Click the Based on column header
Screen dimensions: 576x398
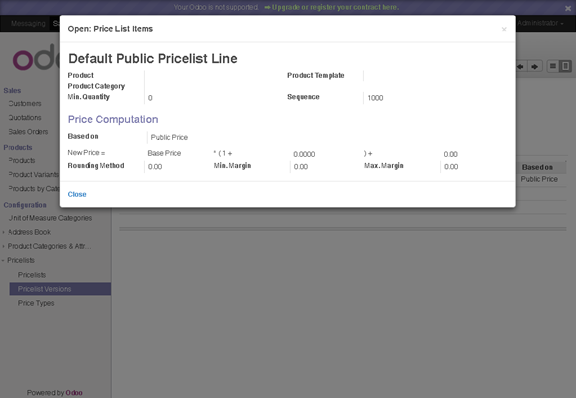pos(537,168)
